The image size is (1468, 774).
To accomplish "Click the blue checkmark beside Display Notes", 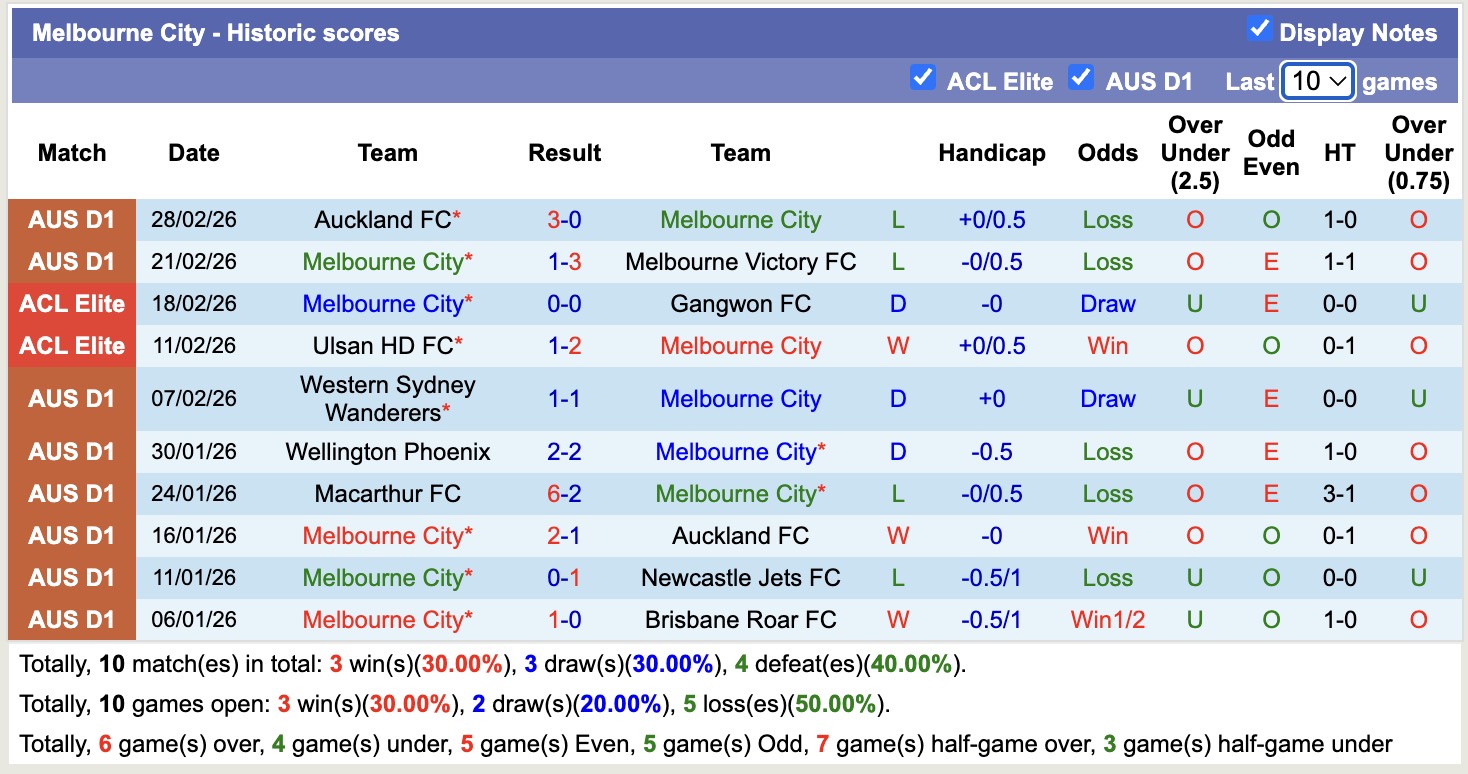I will click(x=1263, y=31).
